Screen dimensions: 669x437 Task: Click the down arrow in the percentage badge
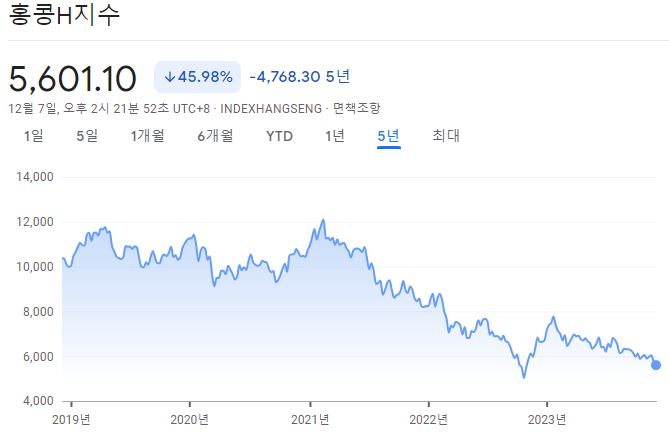[x=170, y=77]
